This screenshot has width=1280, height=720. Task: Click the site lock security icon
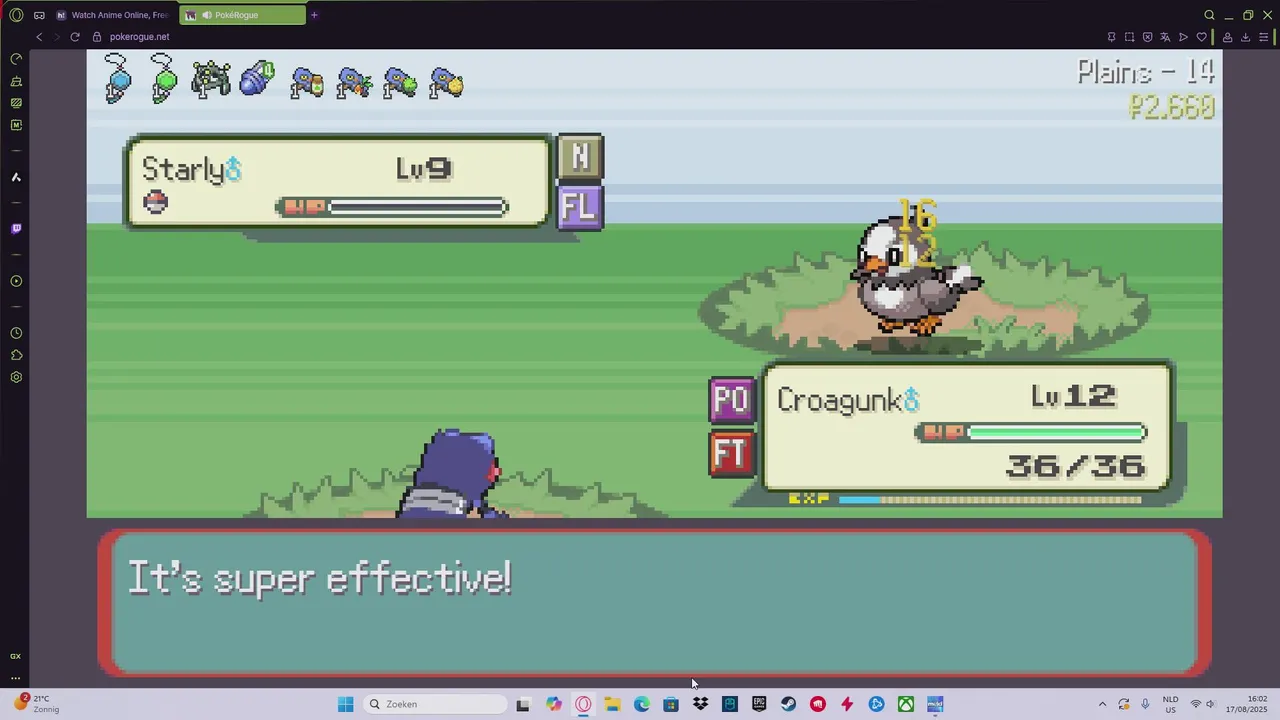pos(97,37)
